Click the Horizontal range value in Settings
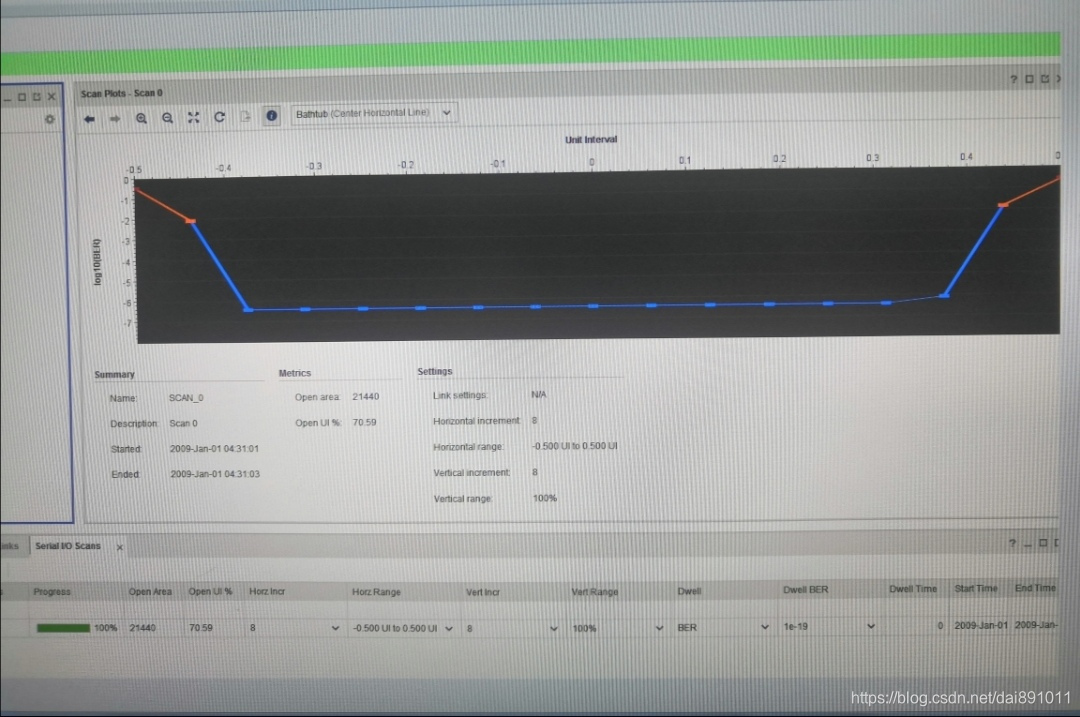The height and width of the screenshot is (717, 1080). coord(574,446)
